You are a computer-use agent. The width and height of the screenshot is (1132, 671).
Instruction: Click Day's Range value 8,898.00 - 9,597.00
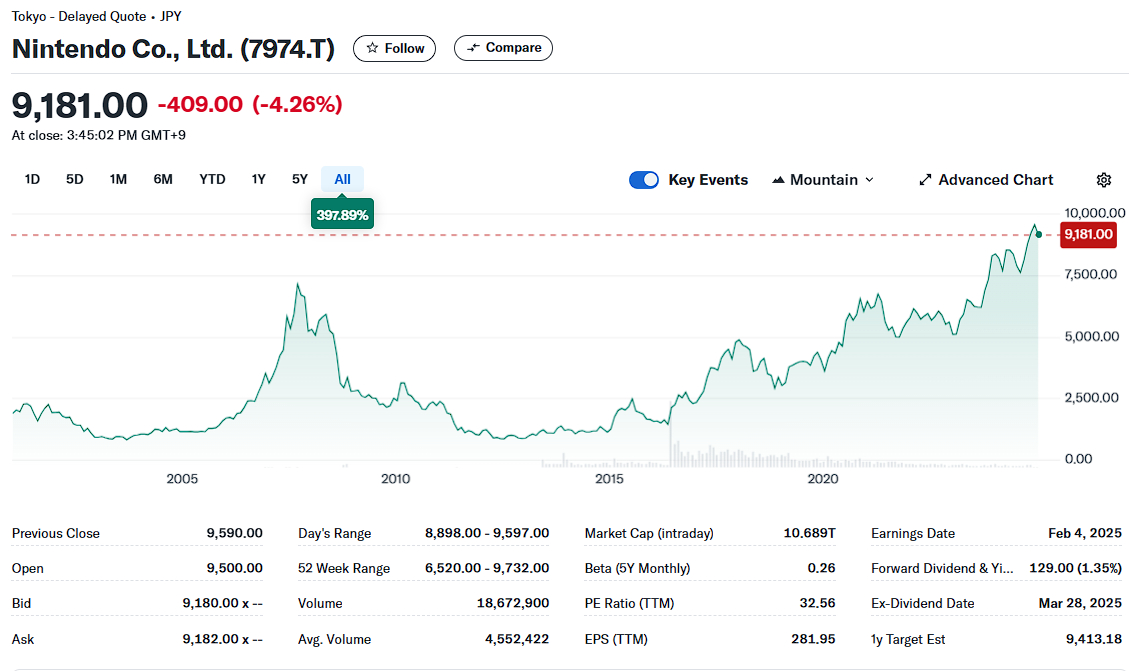pyautogui.click(x=487, y=533)
